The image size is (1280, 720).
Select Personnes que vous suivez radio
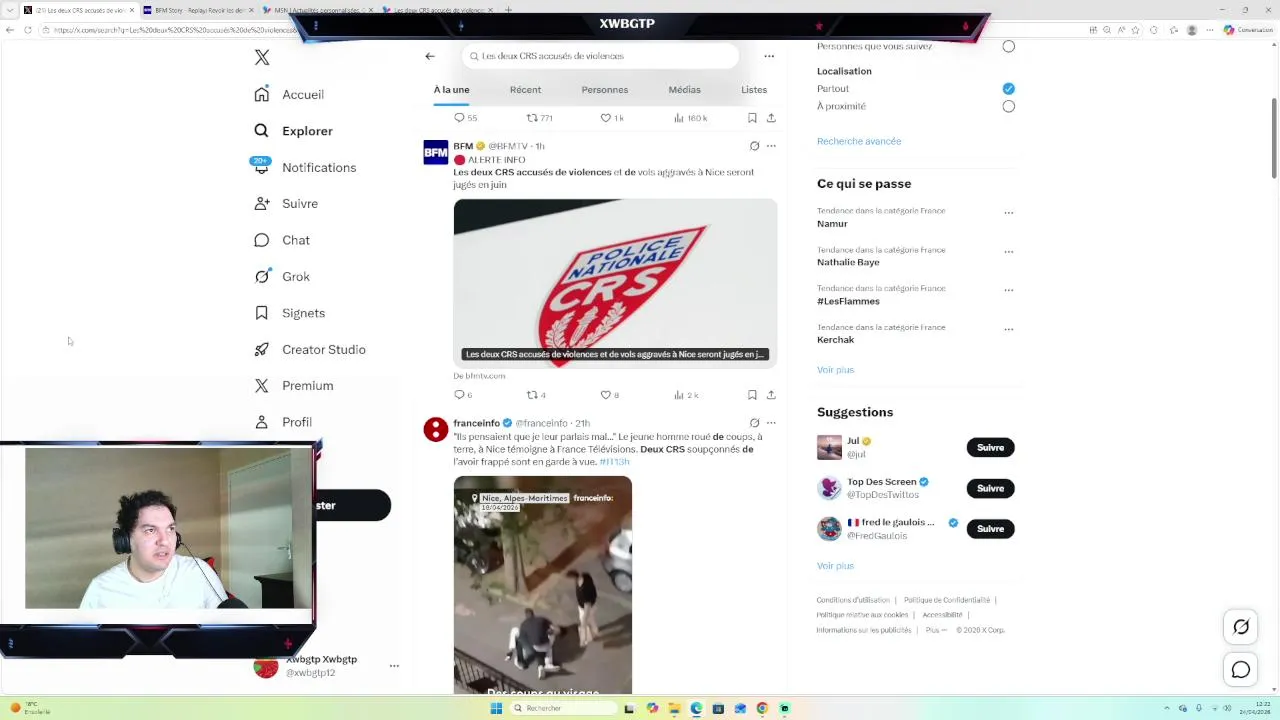(1008, 46)
